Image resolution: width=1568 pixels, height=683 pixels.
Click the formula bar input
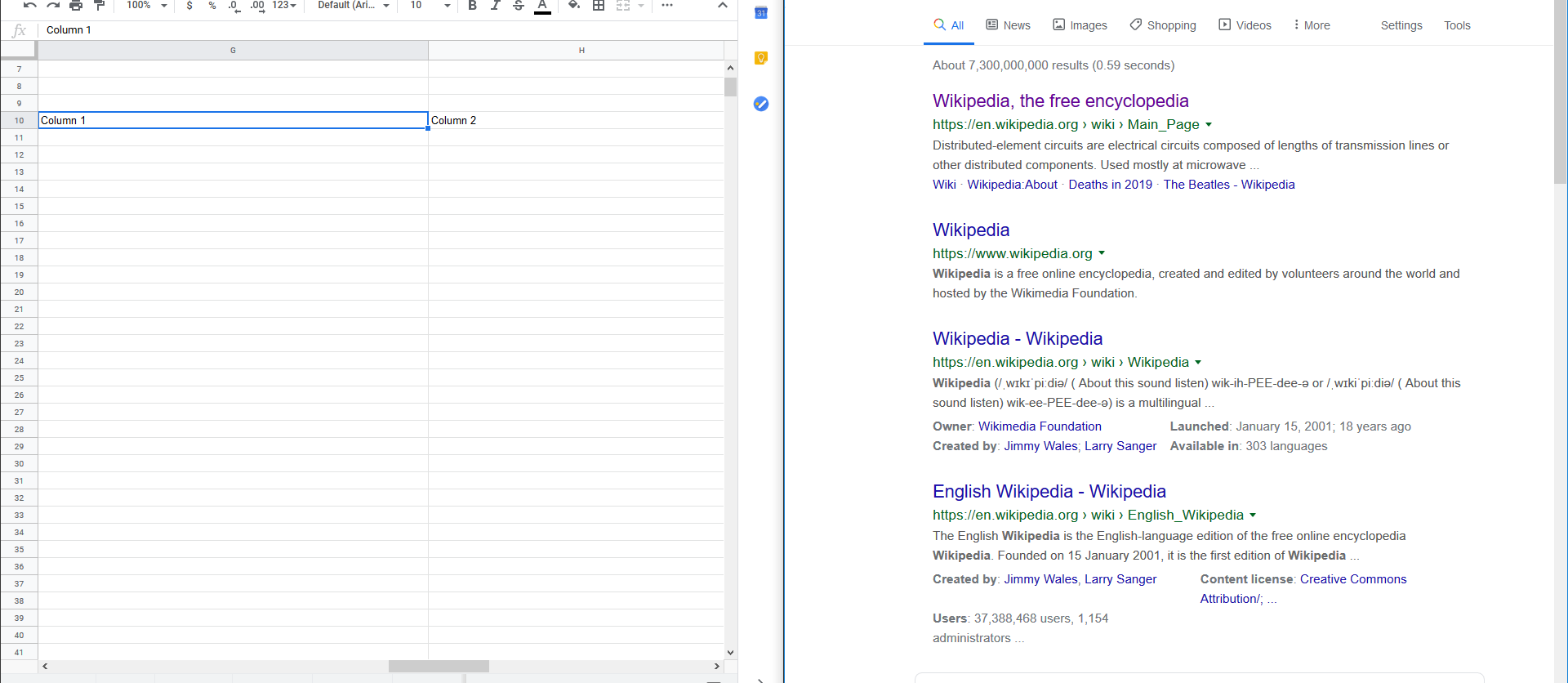point(388,30)
